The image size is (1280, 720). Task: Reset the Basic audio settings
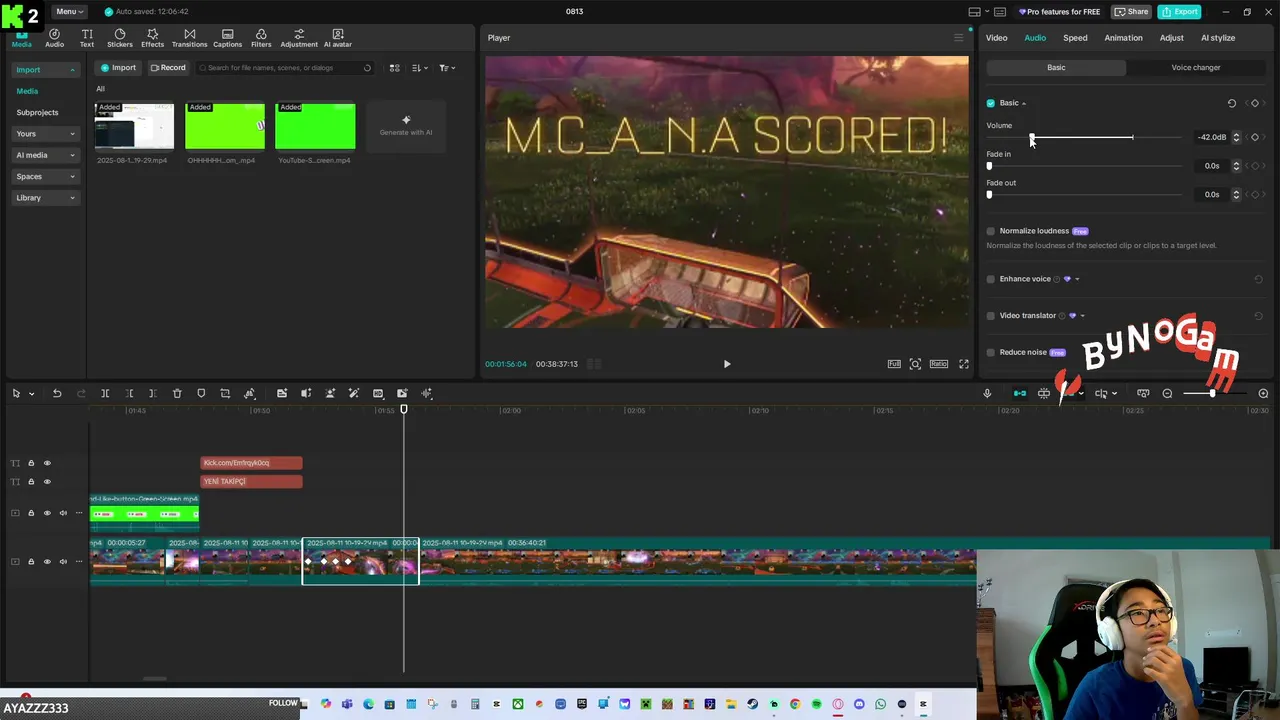point(1232,103)
